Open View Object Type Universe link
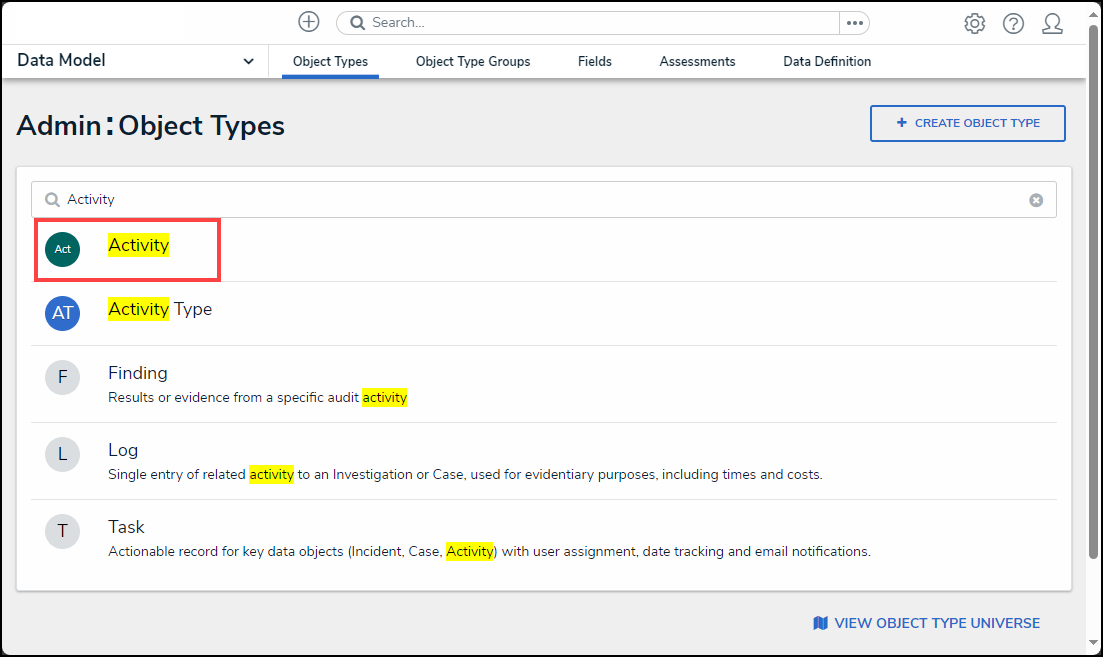Image resolution: width=1103 pixels, height=657 pixels. 927,623
